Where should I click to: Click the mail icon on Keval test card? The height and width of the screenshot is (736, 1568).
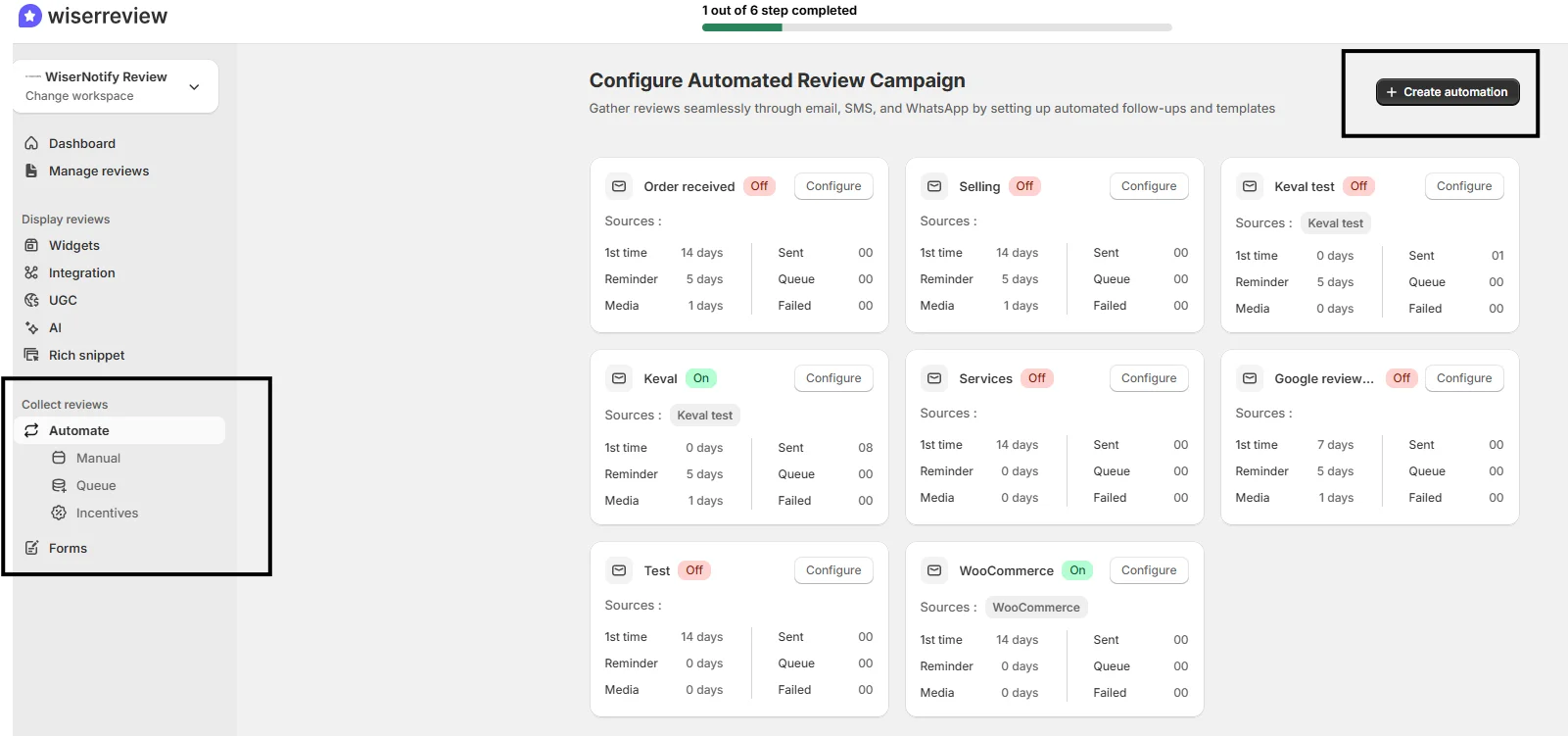1250,186
